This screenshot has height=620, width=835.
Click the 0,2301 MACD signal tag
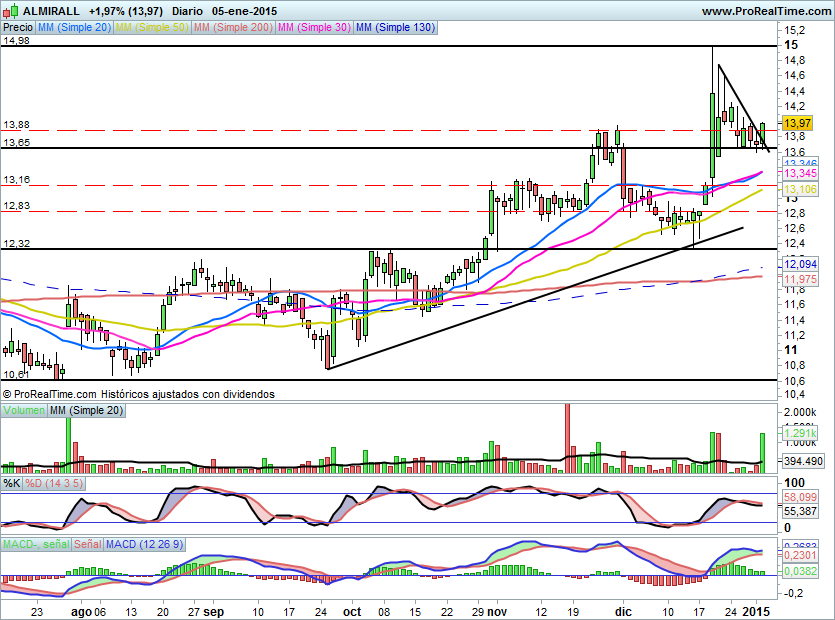(800, 555)
